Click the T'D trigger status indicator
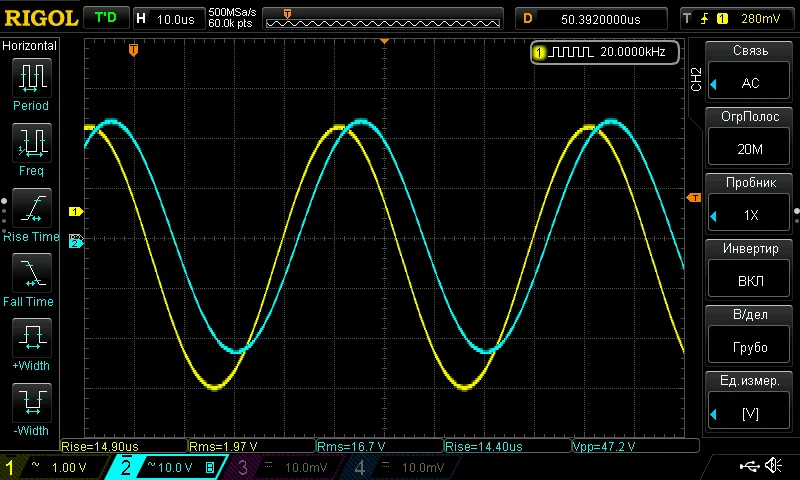800x480 pixels. [106, 18]
